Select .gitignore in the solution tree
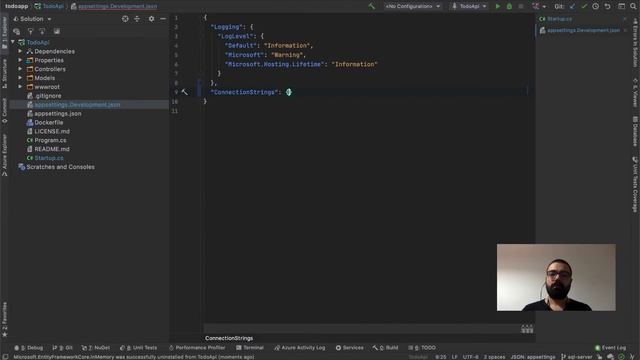This screenshot has height=360, width=640. (48, 96)
